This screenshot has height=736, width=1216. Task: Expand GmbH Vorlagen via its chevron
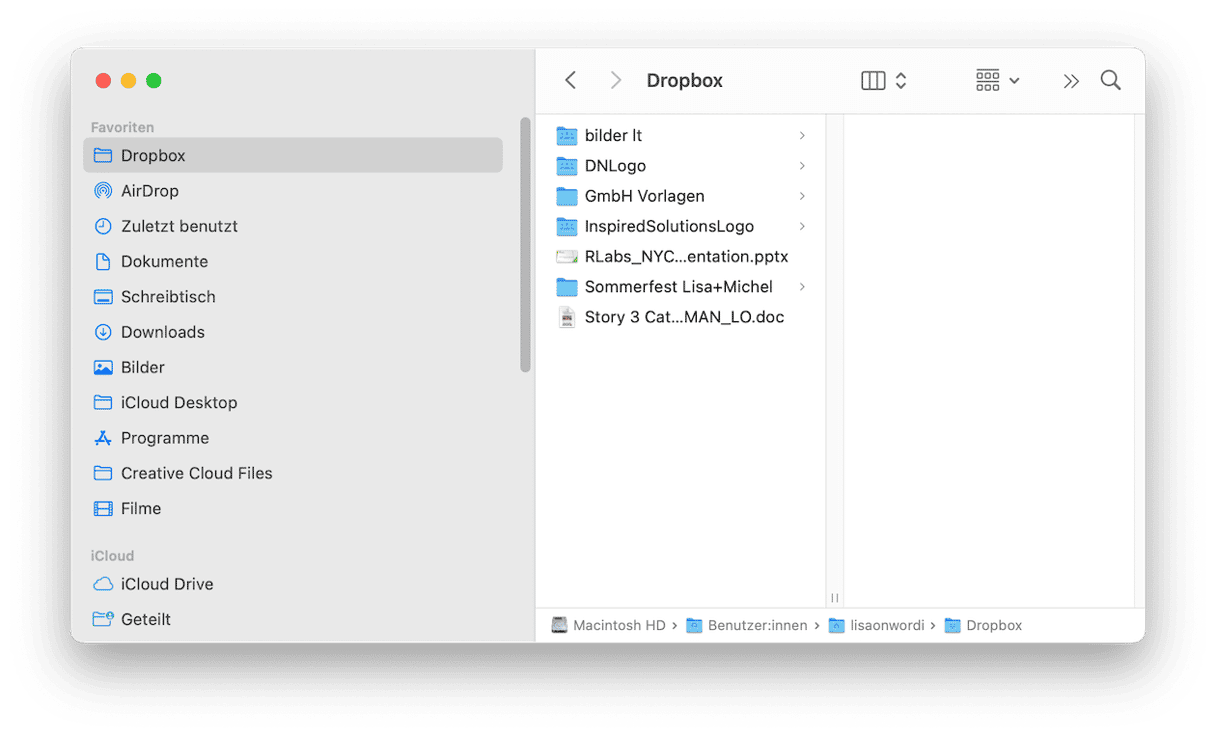point(802,196)
